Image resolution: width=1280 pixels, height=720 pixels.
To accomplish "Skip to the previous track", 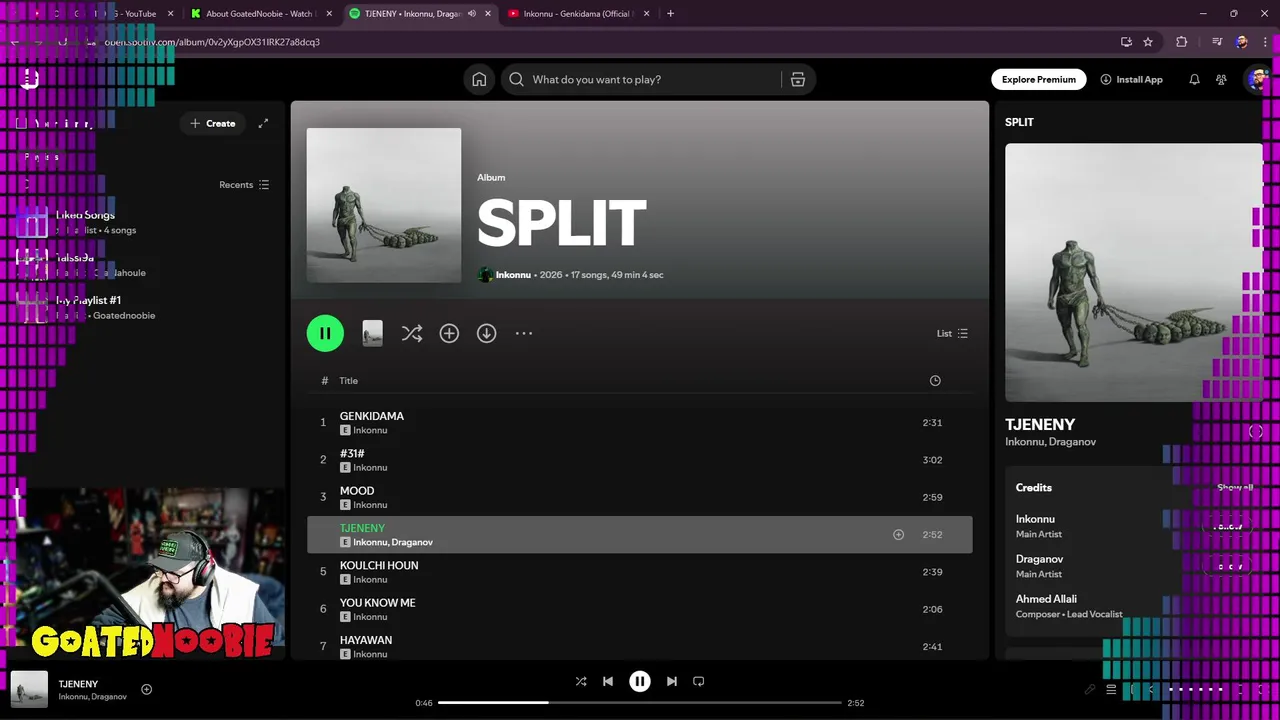I will tap(607, 681).
